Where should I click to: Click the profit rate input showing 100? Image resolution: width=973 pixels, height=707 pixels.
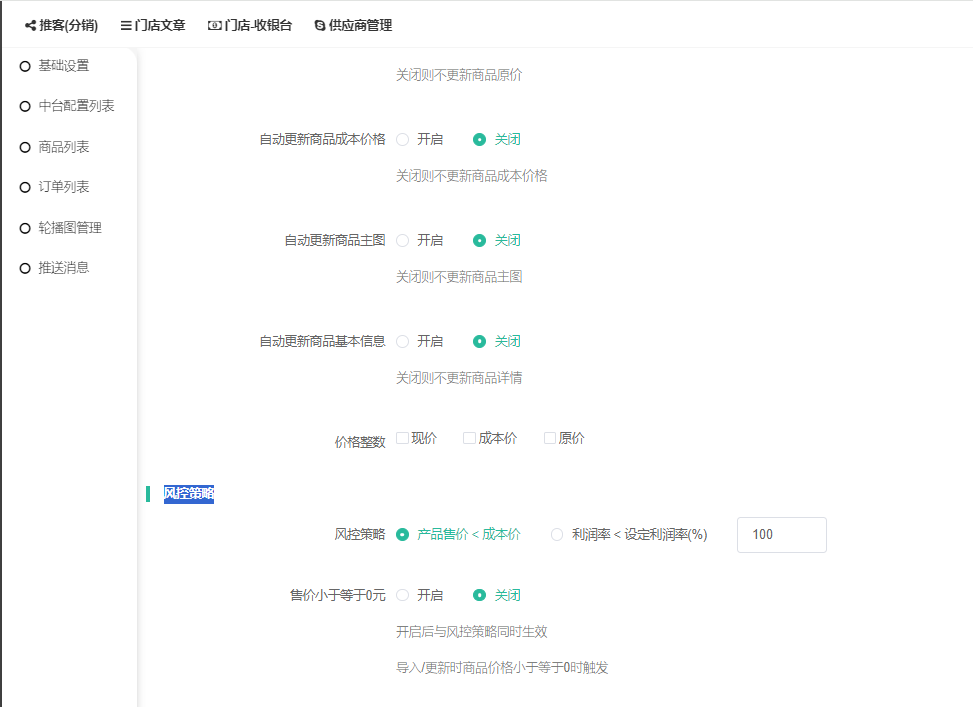point(781,535)
